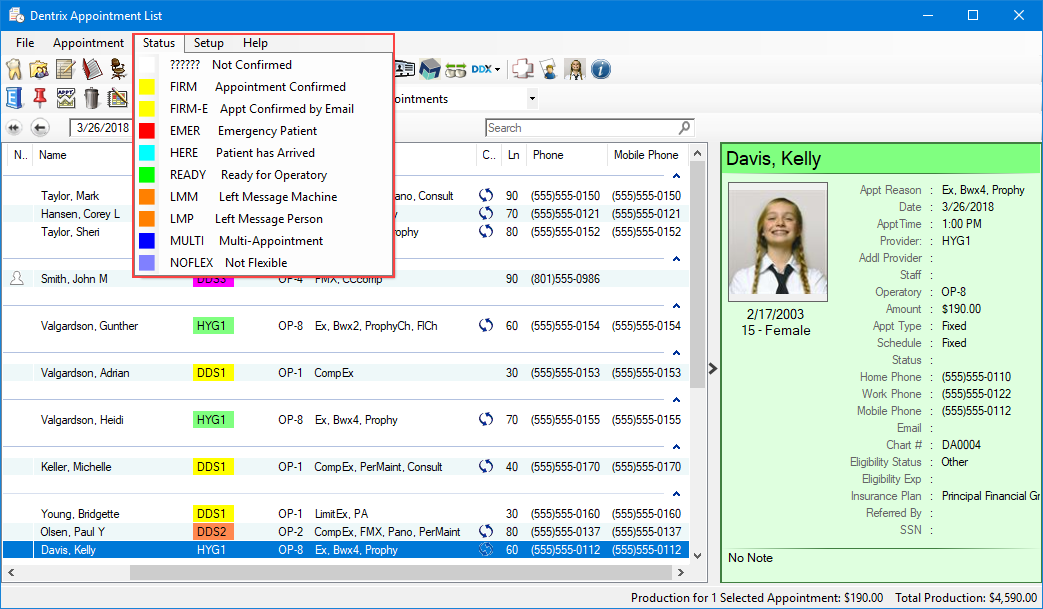The height and width of the screenshot is (609, 1043).
Task: Select the Valgardson, Gunther appointment row
Action: (90, 326)
